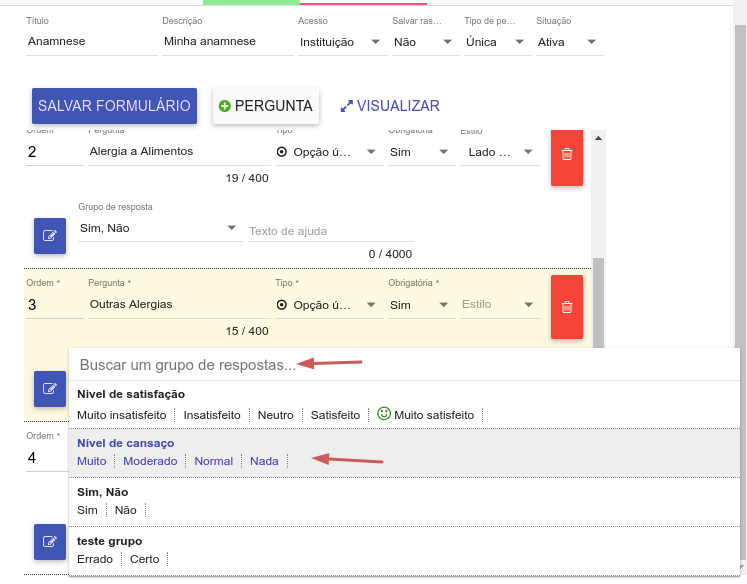The width and height of the screenshot is (747, 584).
Task: Select teste grupo answer group
Action: click(404, 551)
